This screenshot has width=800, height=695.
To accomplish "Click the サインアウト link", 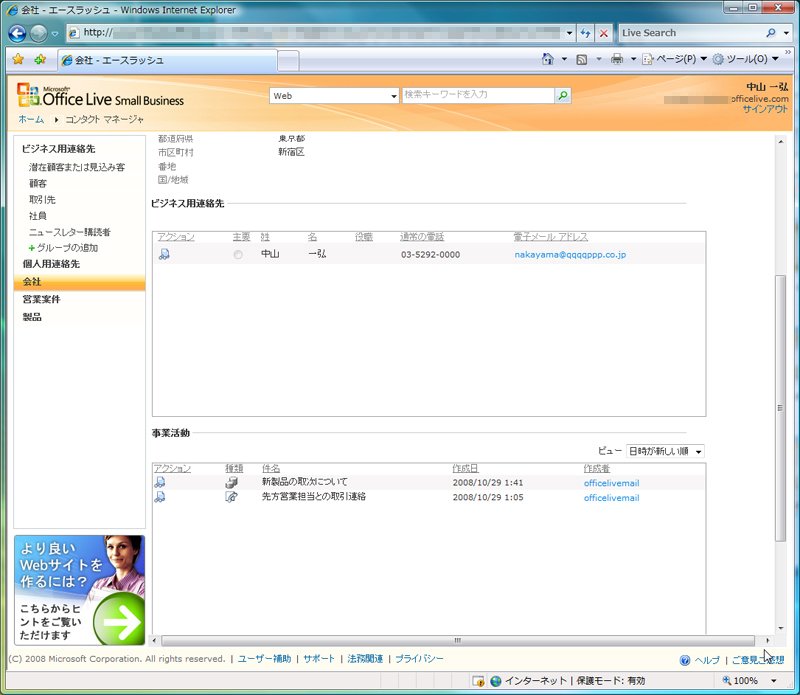I will (765, 109).
